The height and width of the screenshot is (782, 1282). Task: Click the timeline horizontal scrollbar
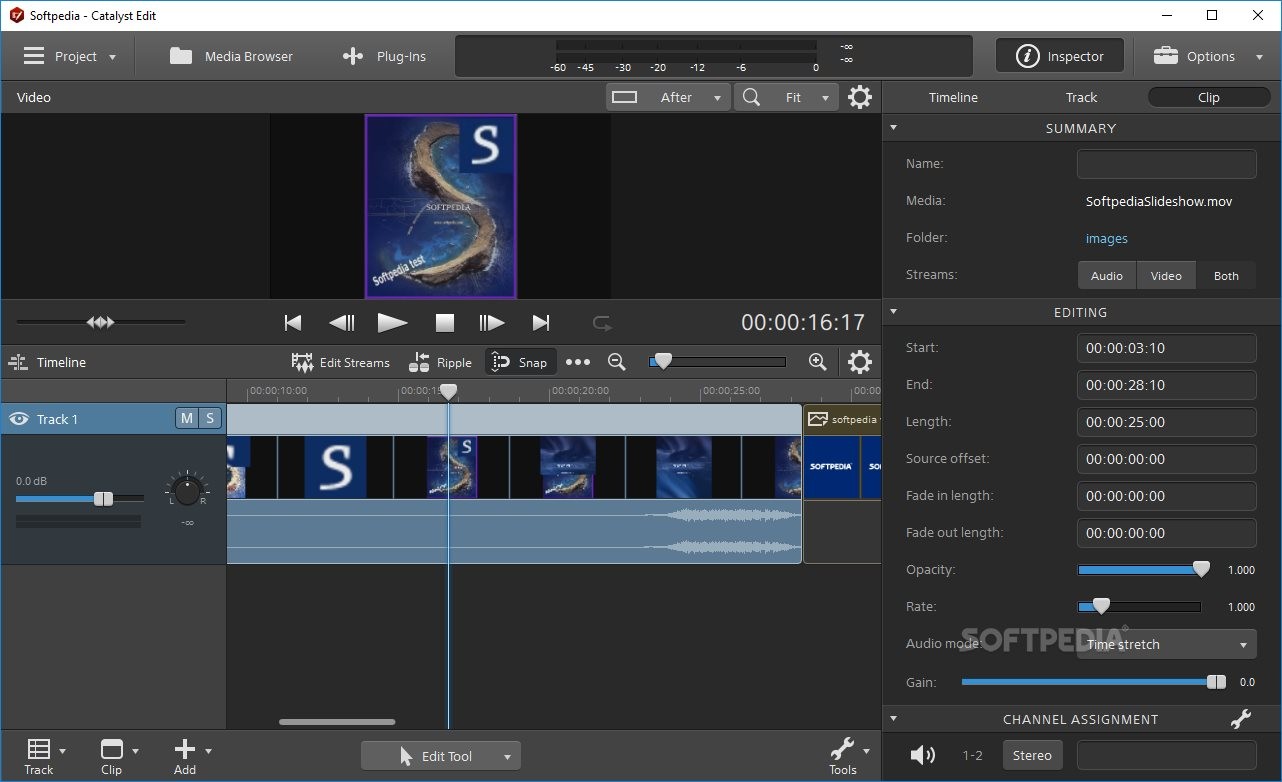point(337,721)
